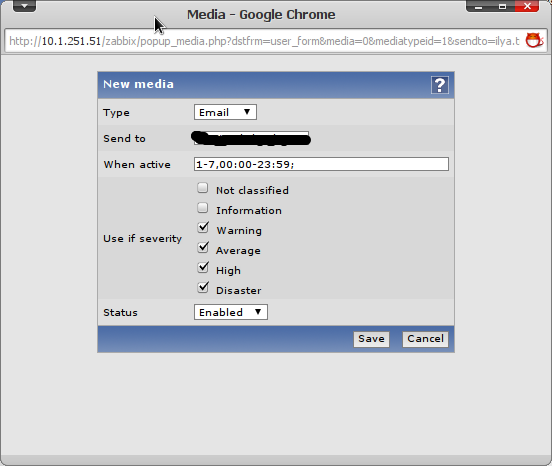
Task: Open the Status dropdown set to Enabled
Action: 231,312
